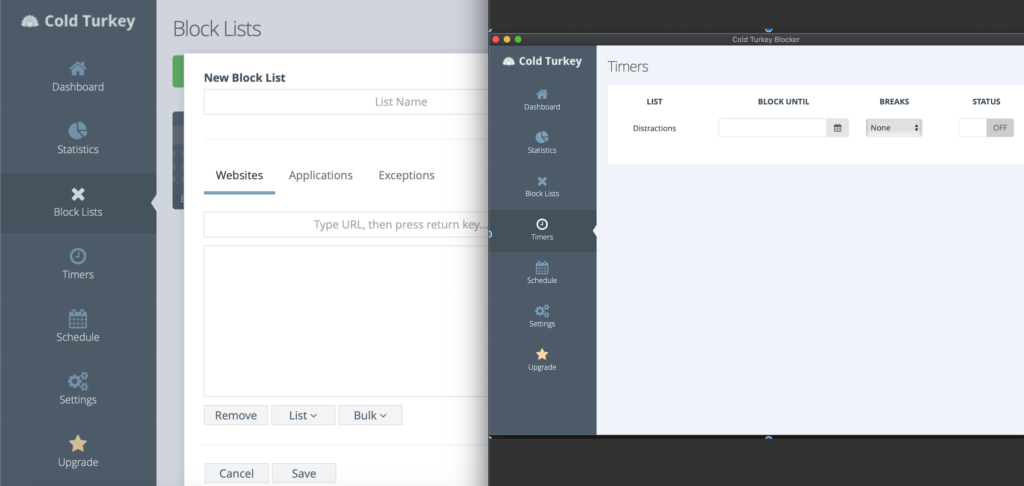Click the New Block List dialog title
The image size is (1024, 486).
click(244, 78)
